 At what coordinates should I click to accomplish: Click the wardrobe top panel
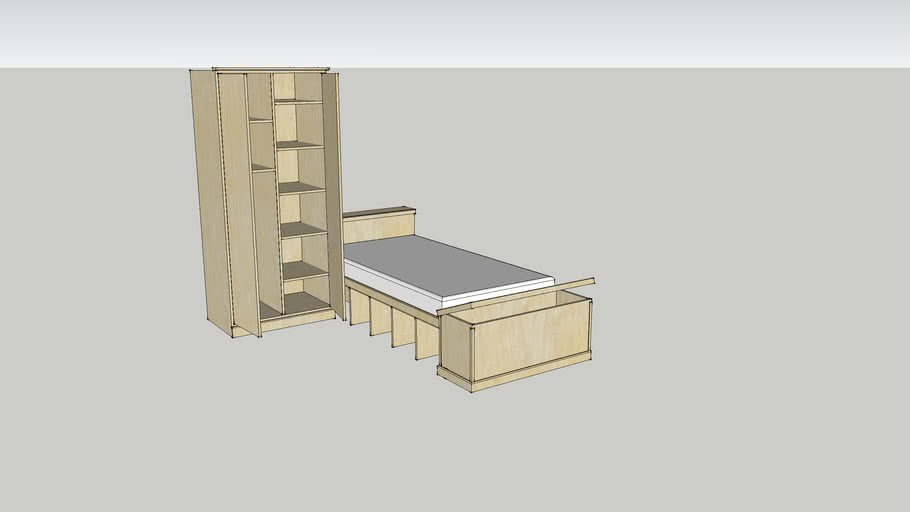pyautogui.click(x=270, y=69)
